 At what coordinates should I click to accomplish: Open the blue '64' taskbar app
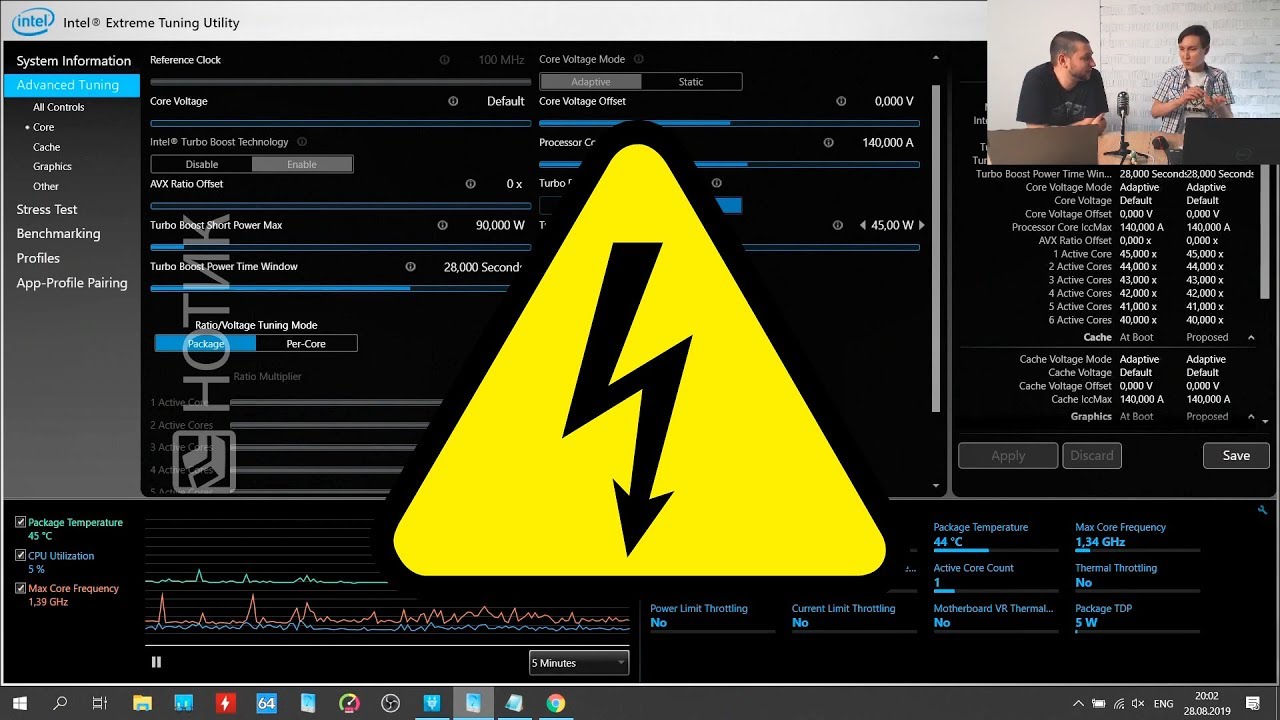pos(266,703)
